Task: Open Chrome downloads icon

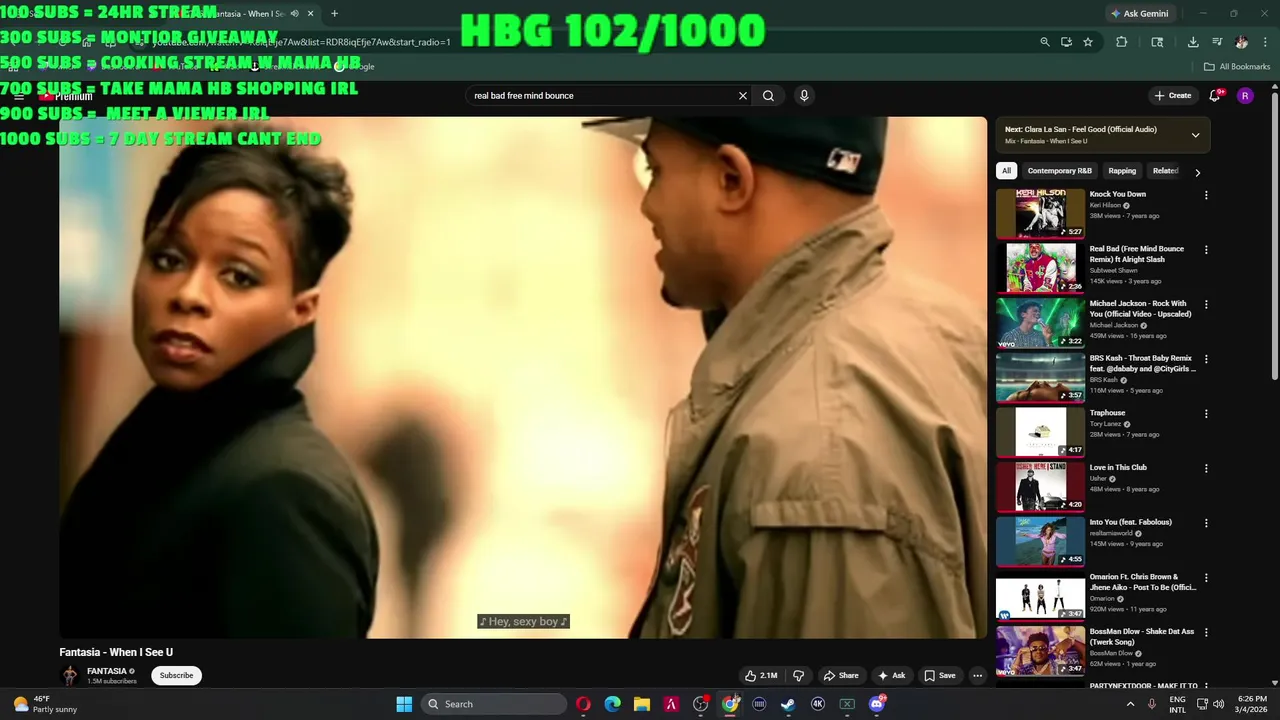Action: [x=1193, y=42]
